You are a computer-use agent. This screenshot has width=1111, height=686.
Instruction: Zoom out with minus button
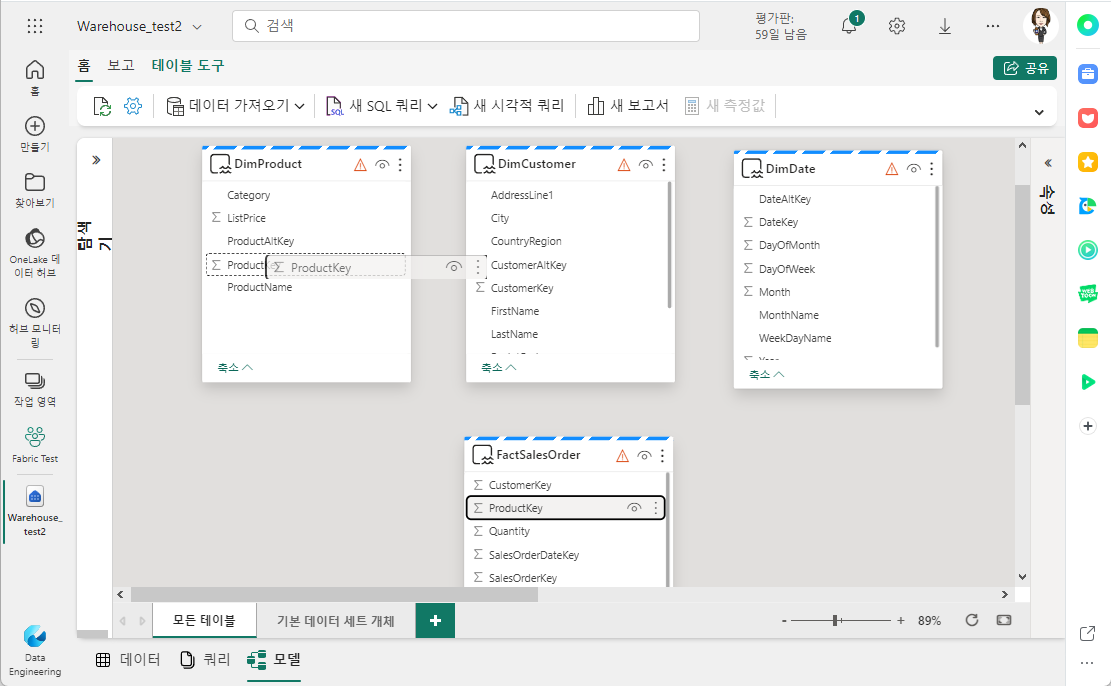coord(784,621)
